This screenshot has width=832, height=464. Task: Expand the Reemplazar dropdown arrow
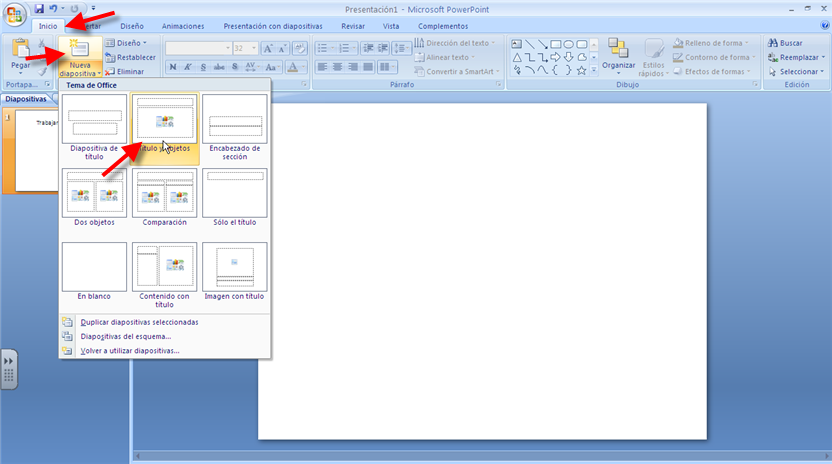[x=824, y=58]
